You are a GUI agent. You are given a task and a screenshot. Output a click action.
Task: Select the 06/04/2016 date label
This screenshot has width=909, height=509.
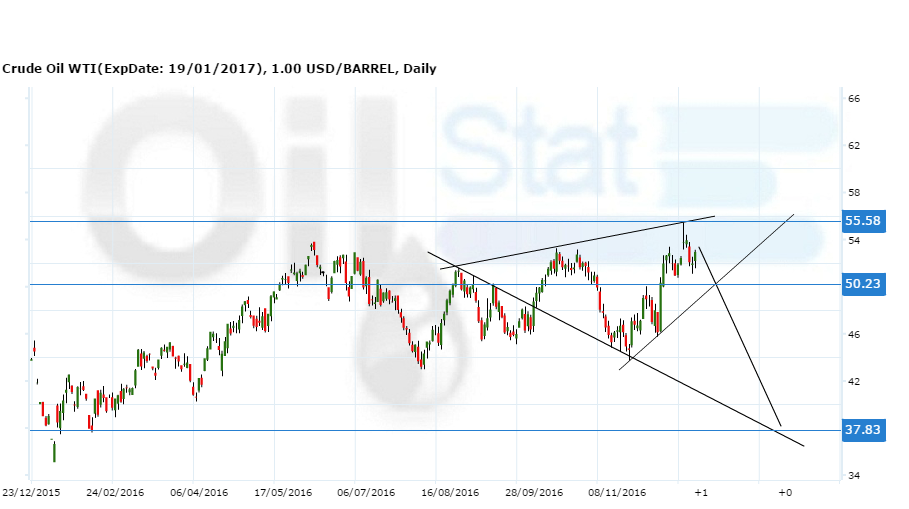point(198,493)
